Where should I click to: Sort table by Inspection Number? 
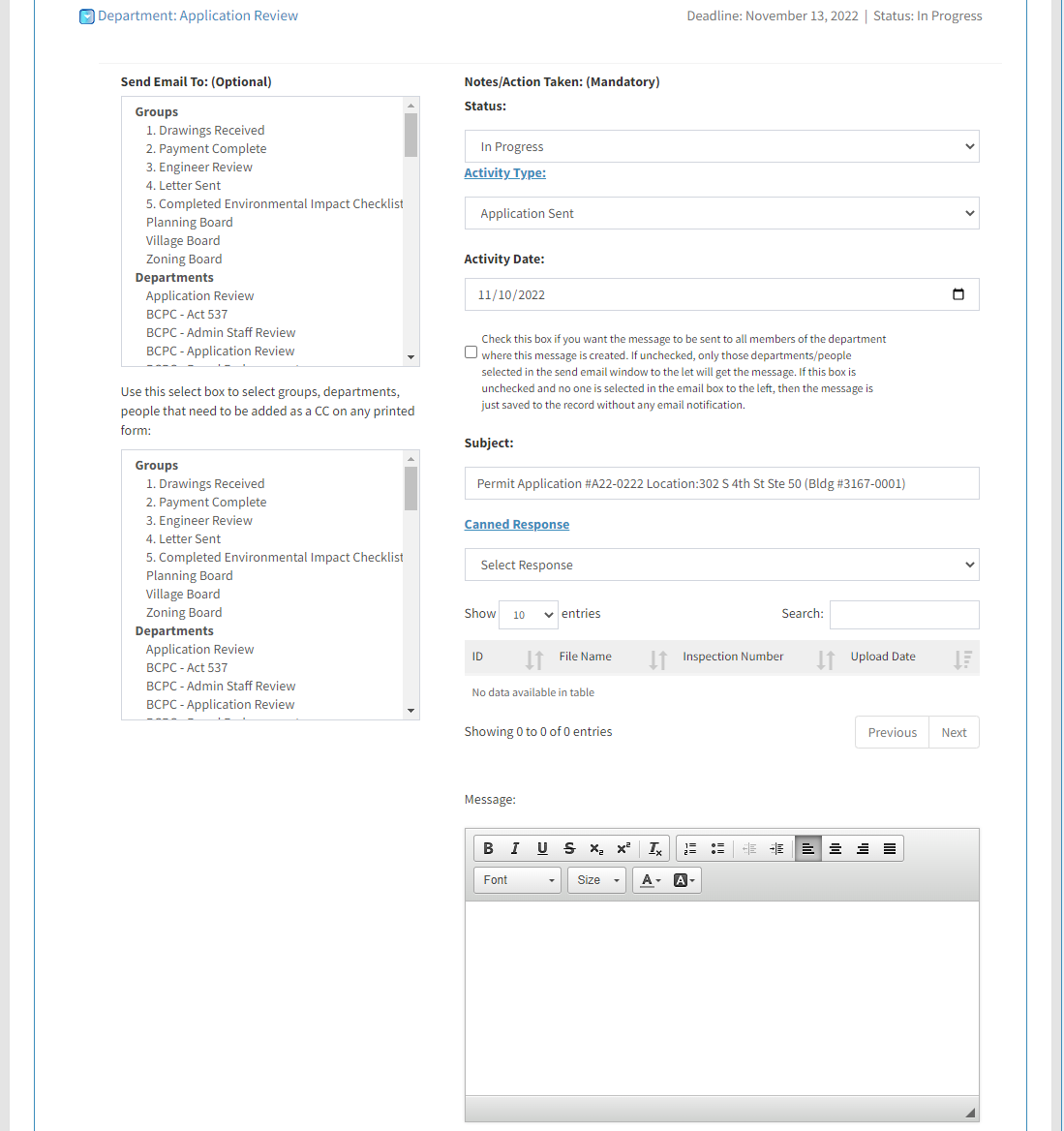(x=826, y=659)
